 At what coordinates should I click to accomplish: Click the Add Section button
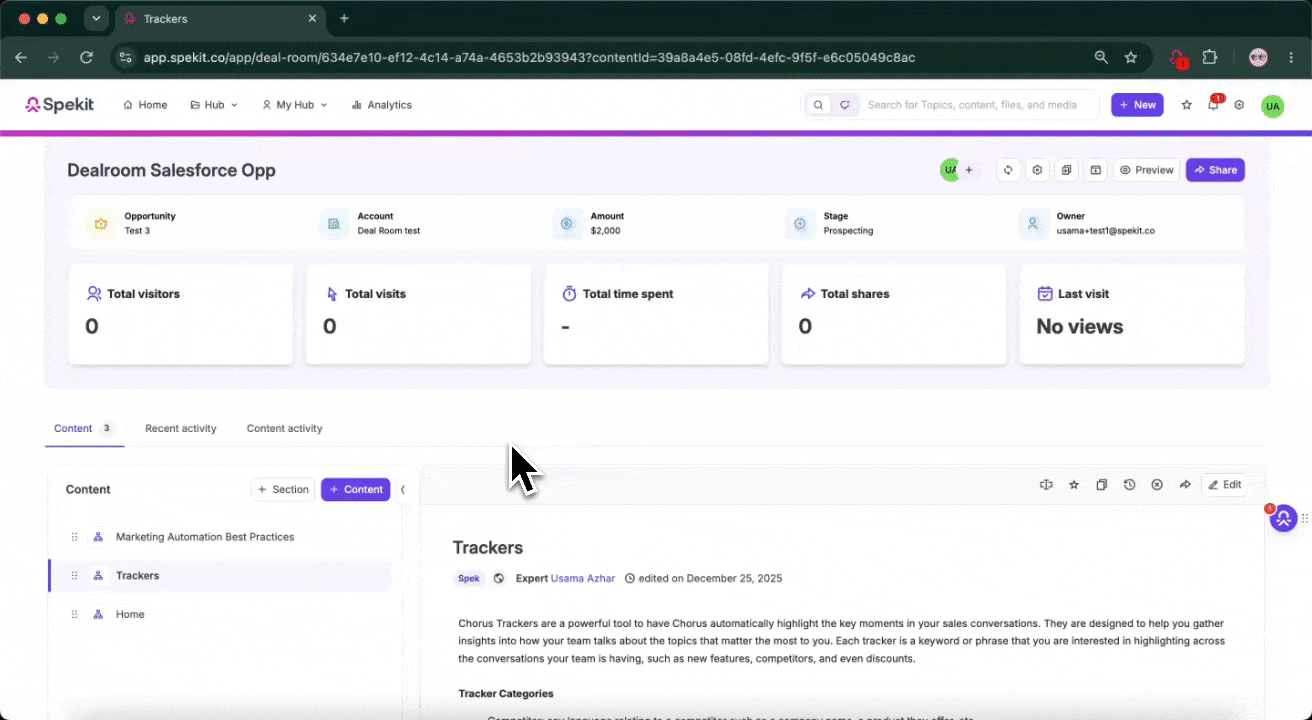(283, 490)
